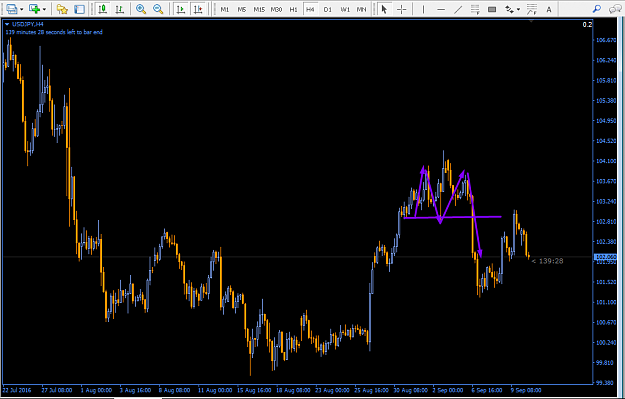The image size is (625, 399).
Task: Switch to candlestick chart type
Action: [x=103, y=9]
